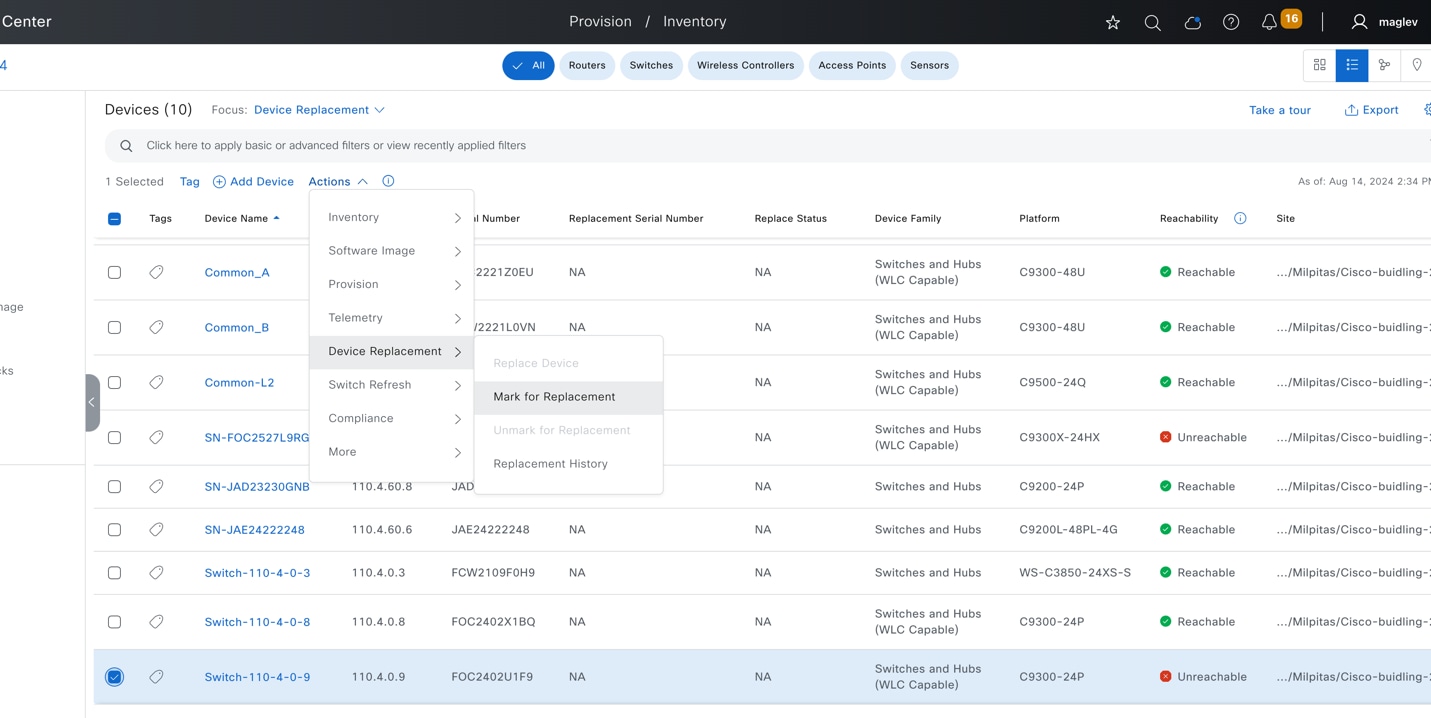Open the Focus Device Replacement dropdown
Image resolution: width=1431 pixels, height=718 pixels.
point(319,110)
